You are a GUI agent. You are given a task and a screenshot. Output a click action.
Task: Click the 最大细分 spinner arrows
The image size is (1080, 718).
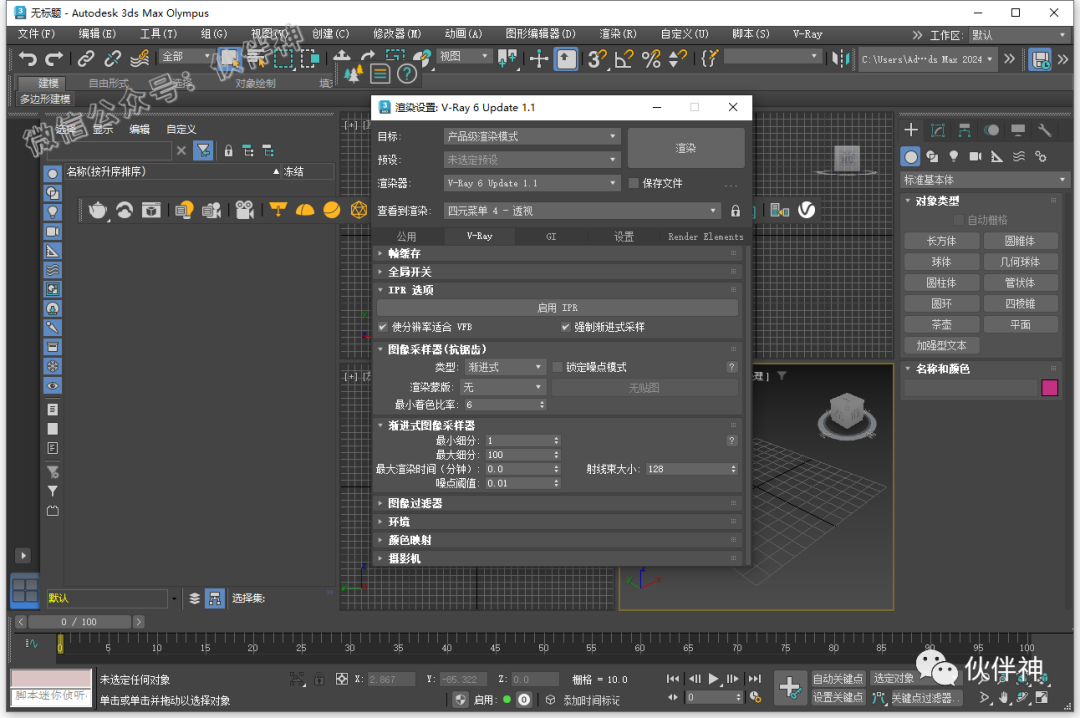(x=556, y=455)
